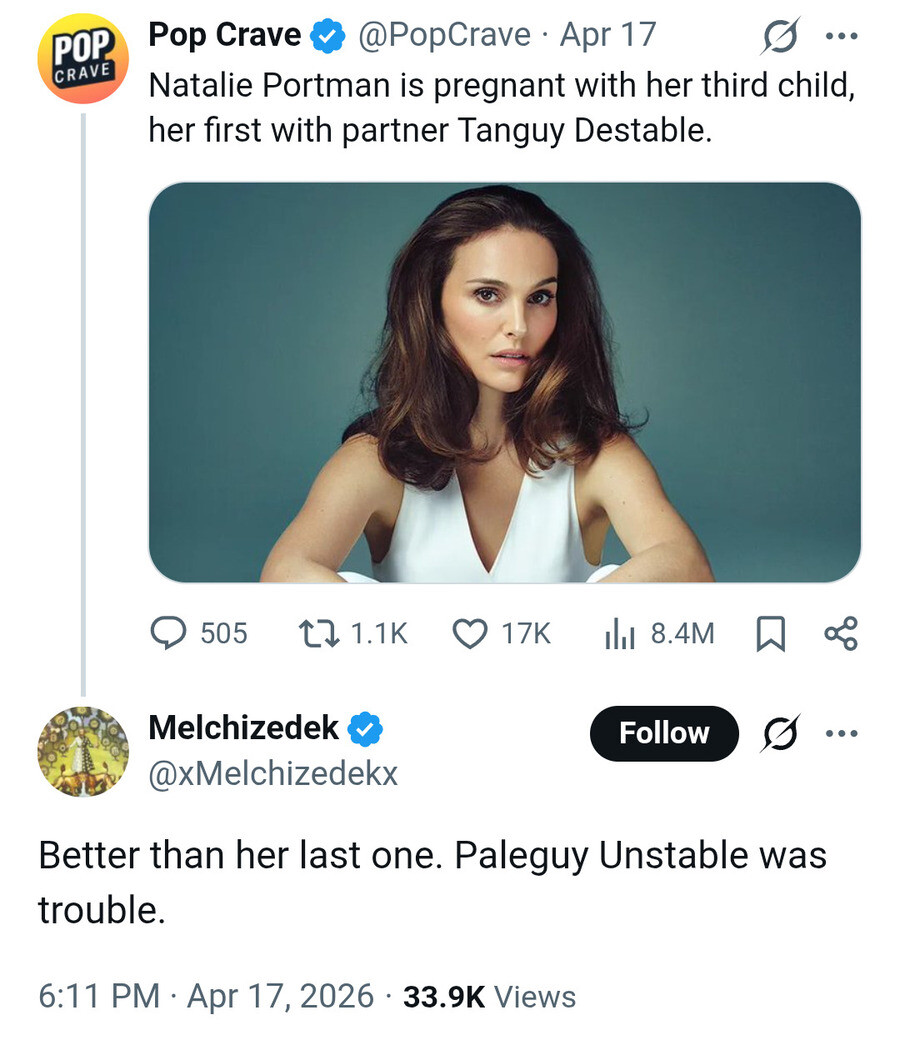
Task: Repost the tweet with 1.1K reposts
Action: 354,633
